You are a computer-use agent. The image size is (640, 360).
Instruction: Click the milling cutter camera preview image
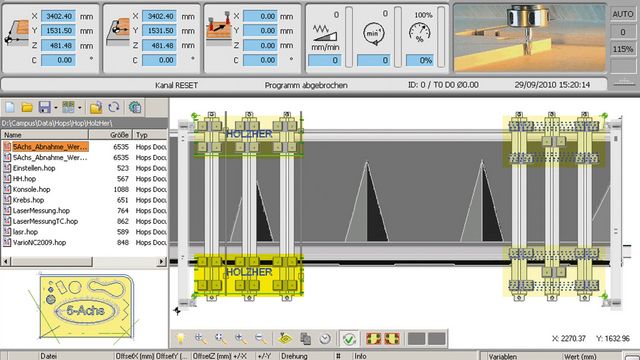[529, 38]
